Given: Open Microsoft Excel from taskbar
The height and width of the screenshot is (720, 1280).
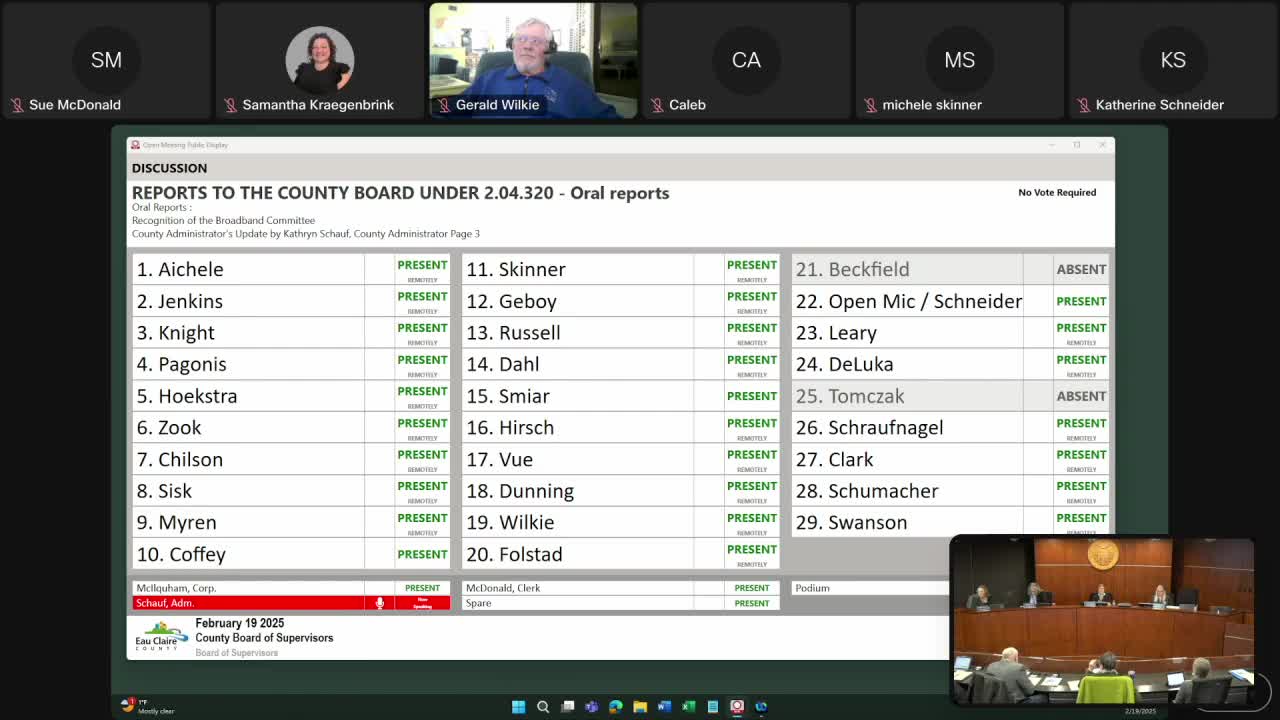Looking at the screenshot, I should pyautogui.click(x=688, y=707).
